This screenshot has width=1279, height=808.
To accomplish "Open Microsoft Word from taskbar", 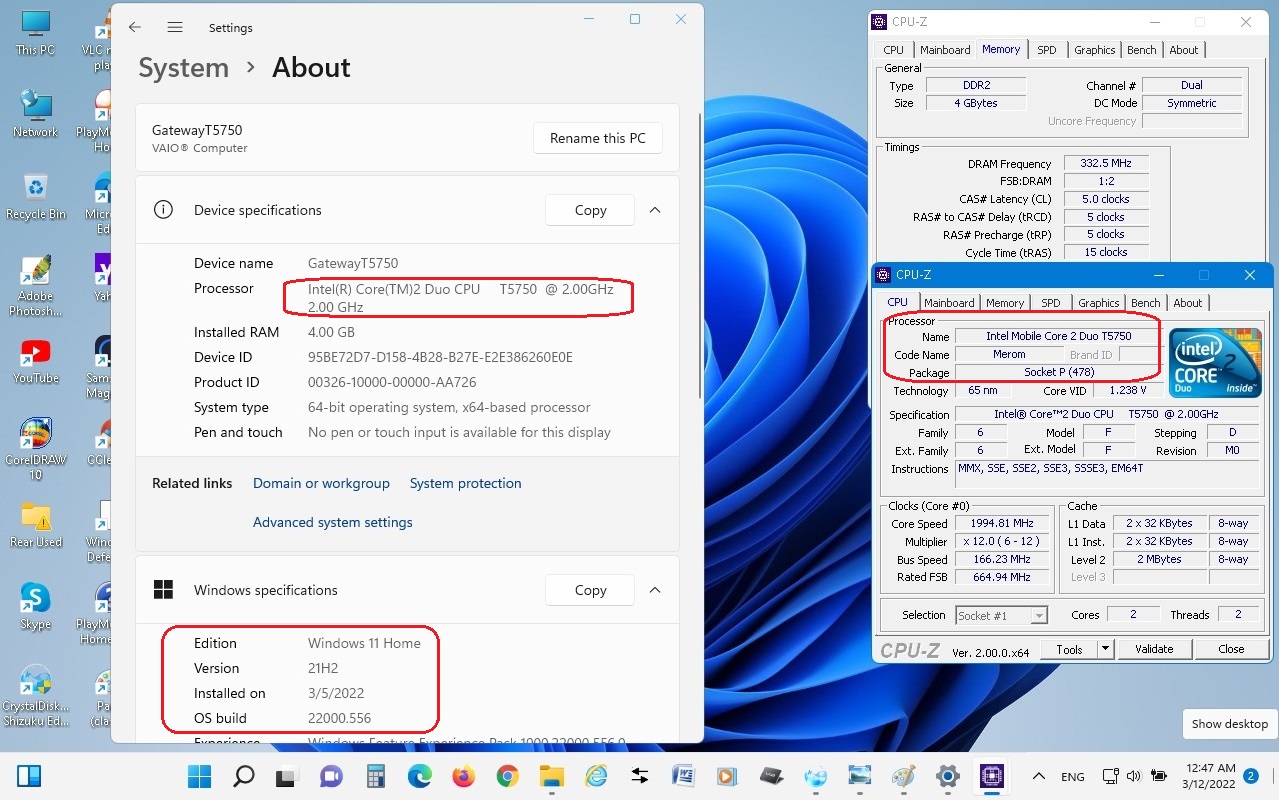I will 683,776.
